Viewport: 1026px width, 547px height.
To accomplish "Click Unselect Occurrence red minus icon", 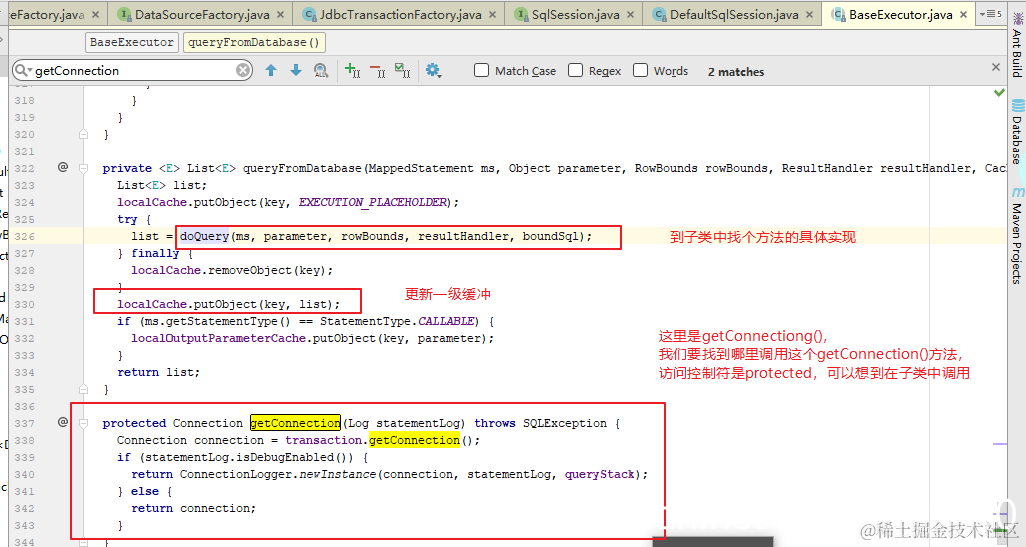I will (x=378, y=70).
